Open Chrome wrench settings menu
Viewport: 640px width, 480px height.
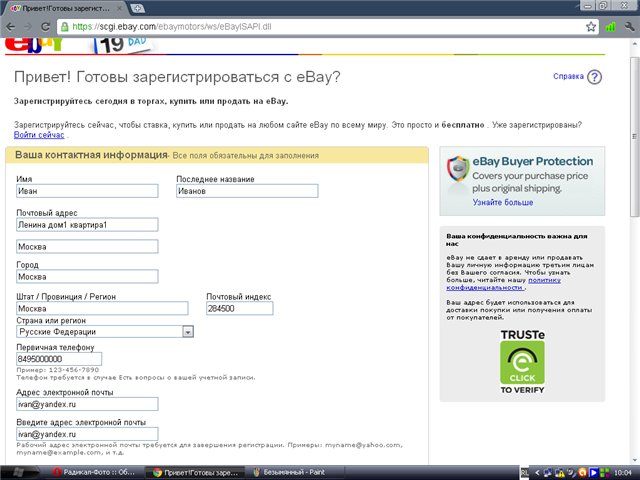tap(629, 27)
